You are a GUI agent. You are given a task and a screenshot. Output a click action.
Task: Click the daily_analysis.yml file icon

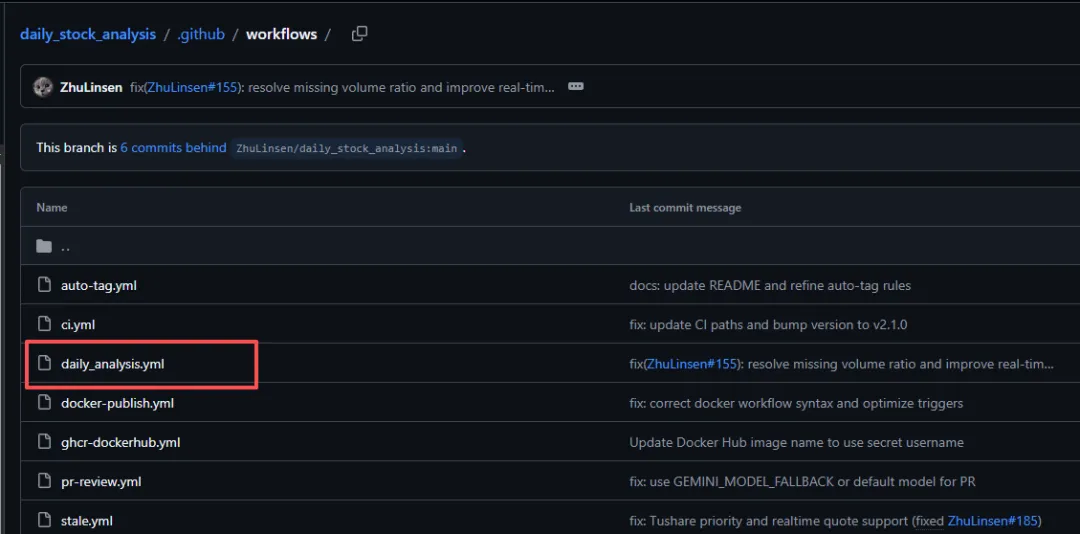point(44,364)
